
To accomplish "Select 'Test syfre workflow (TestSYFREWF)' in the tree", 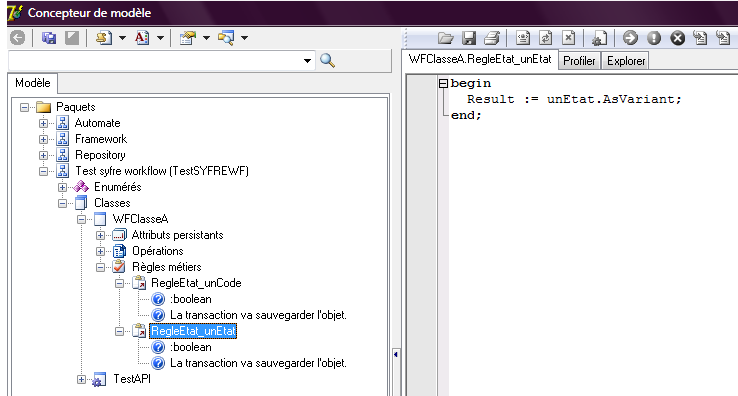I will [x=162, y=171].
